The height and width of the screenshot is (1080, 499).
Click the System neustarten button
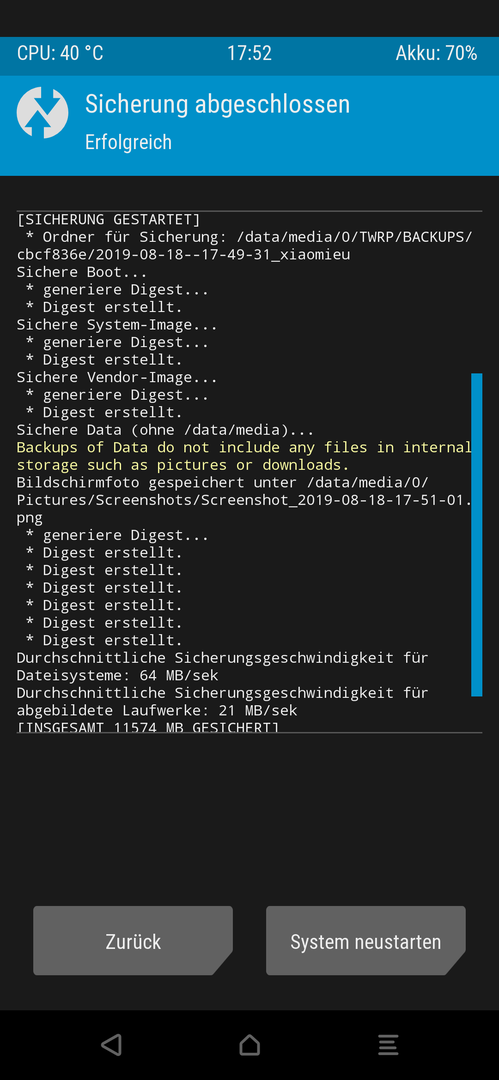pos(366,940)
